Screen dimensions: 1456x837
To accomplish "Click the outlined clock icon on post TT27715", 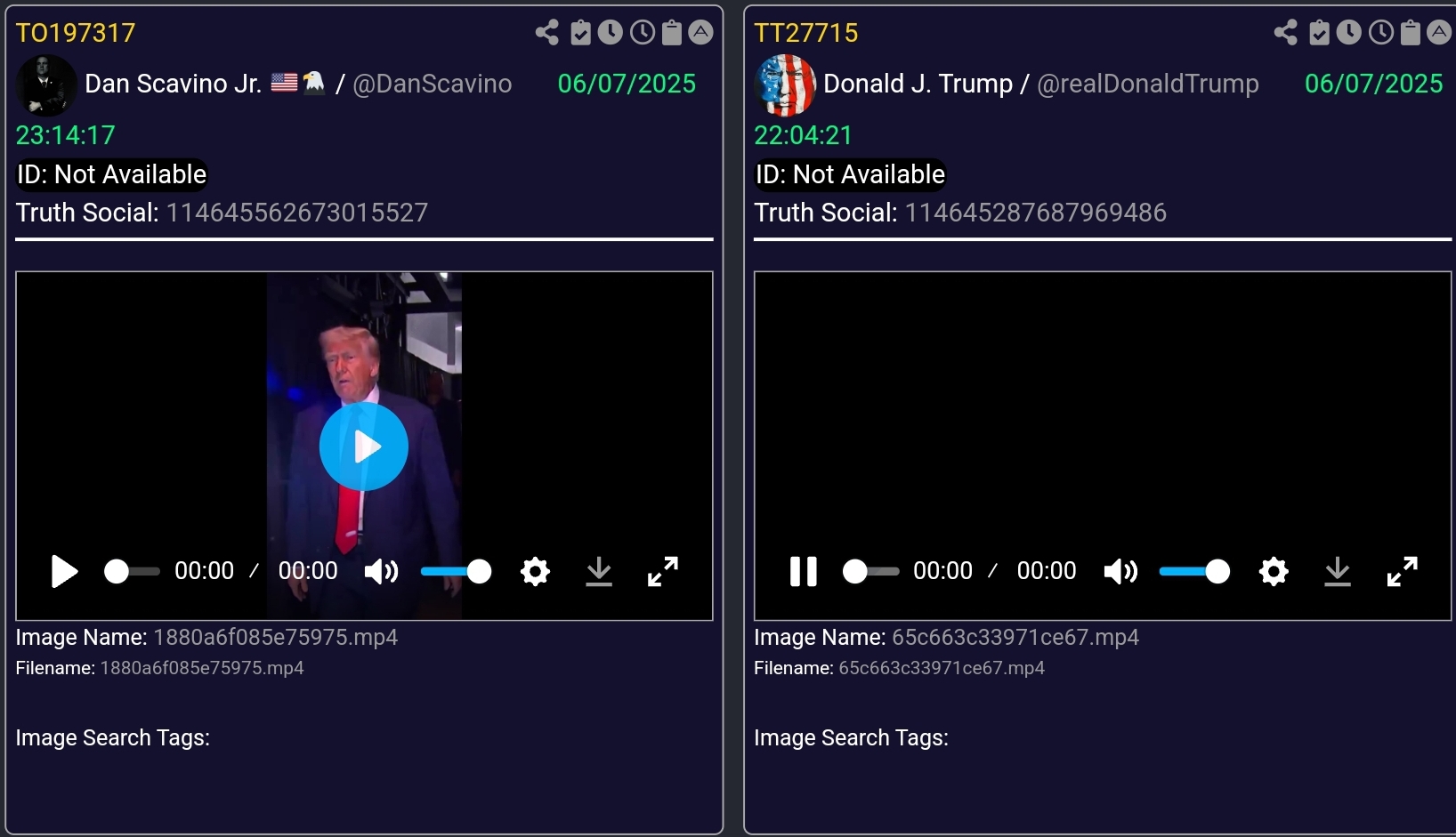I will click(x=1381, y=33).
